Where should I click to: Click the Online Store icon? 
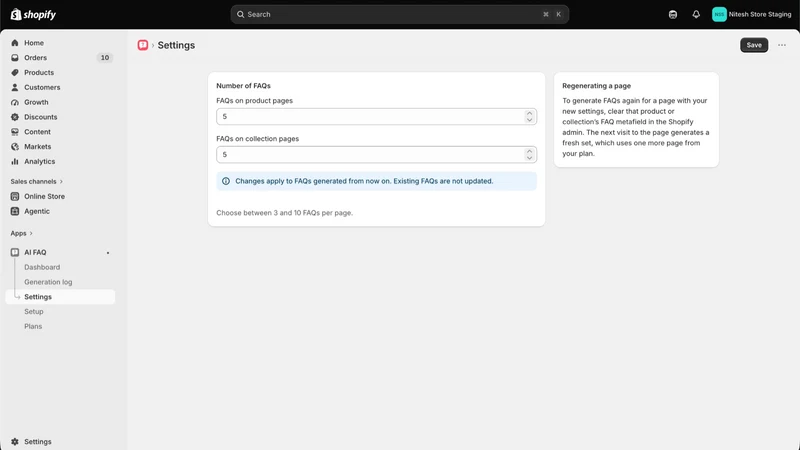15,196
